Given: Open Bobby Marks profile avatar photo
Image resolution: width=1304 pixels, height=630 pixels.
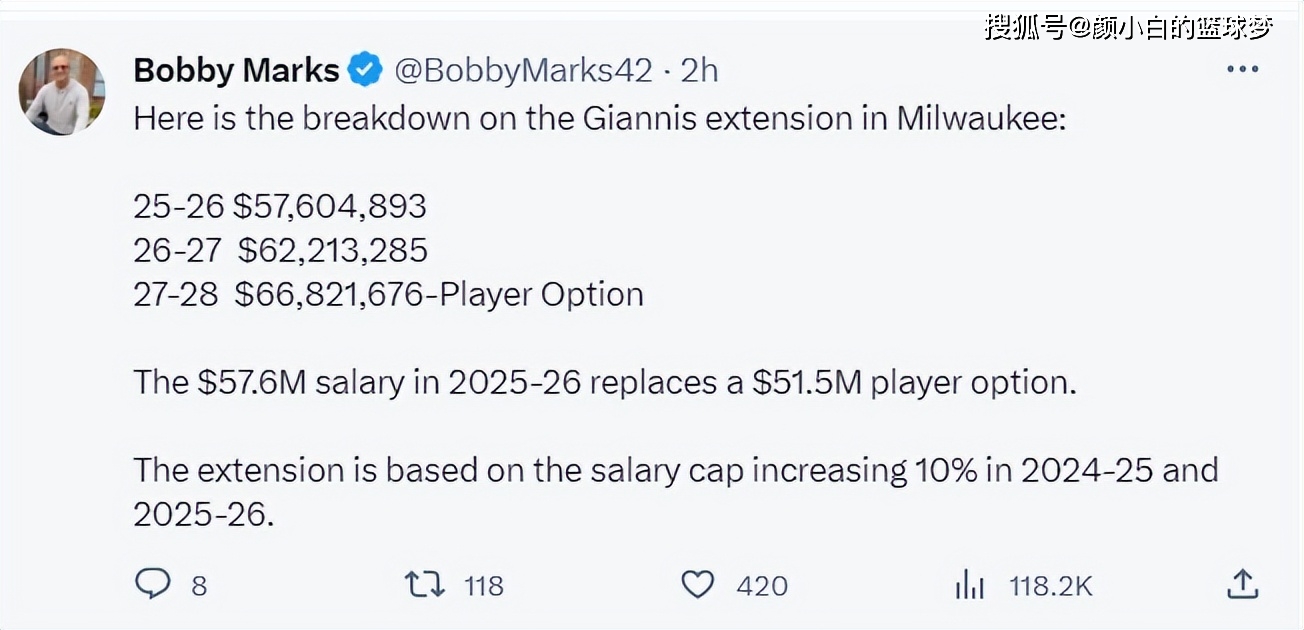Looking at the screenshot, I should (62, 91).
